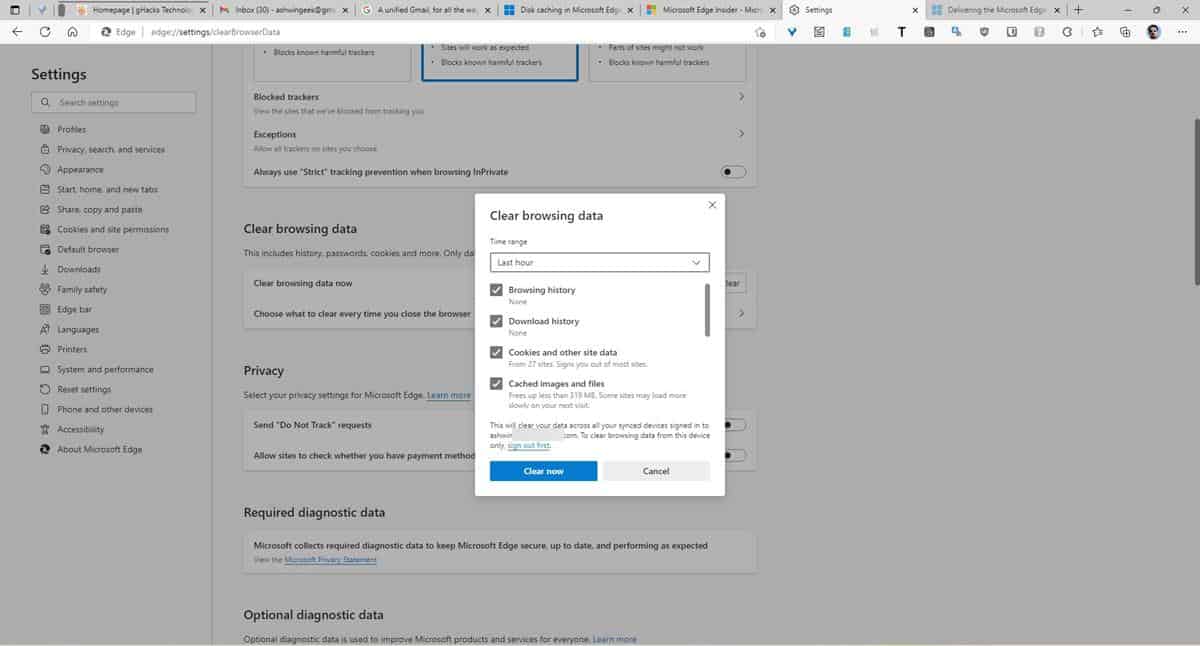This screenshot has height=646, width=1200.
Task: Open the browser Favorites icon
Action: coord(1097,31)
